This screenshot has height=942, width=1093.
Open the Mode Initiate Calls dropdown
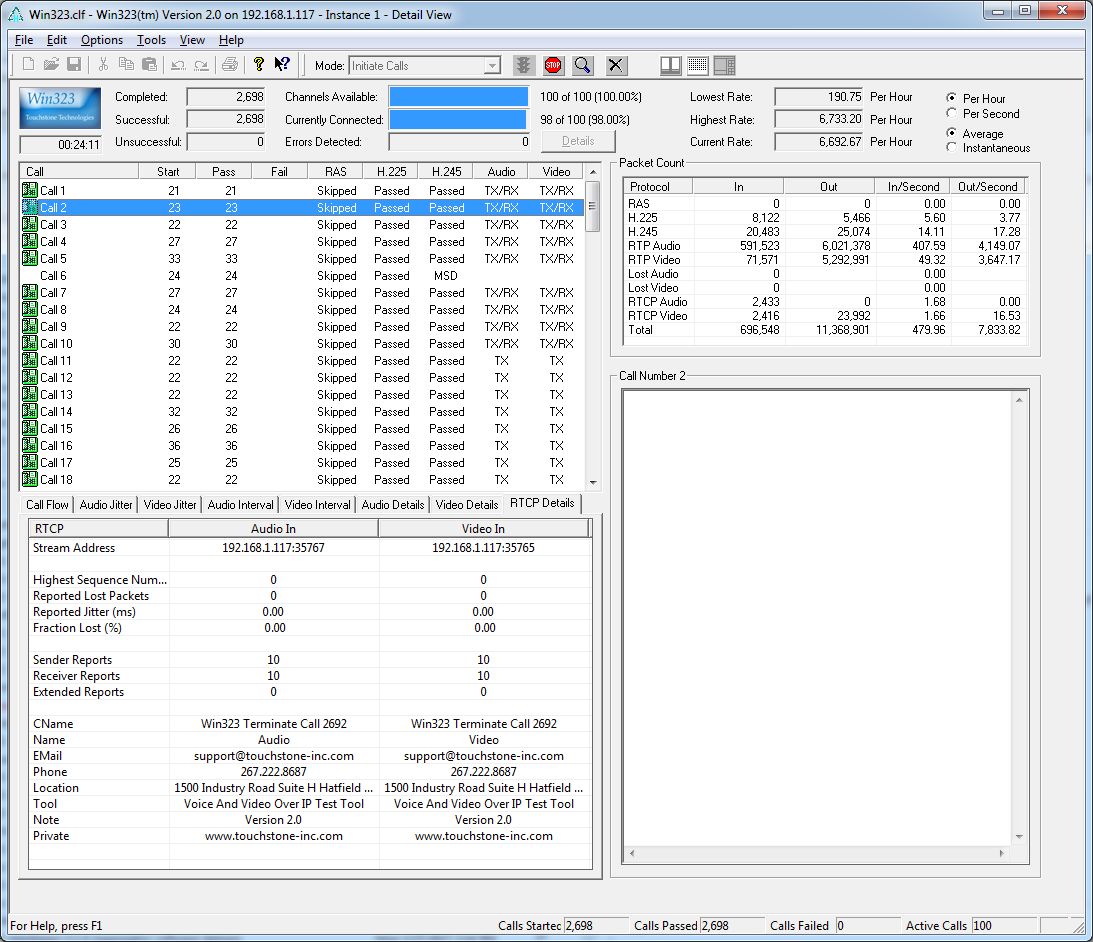pyautogui.click(x=492, y=66)
